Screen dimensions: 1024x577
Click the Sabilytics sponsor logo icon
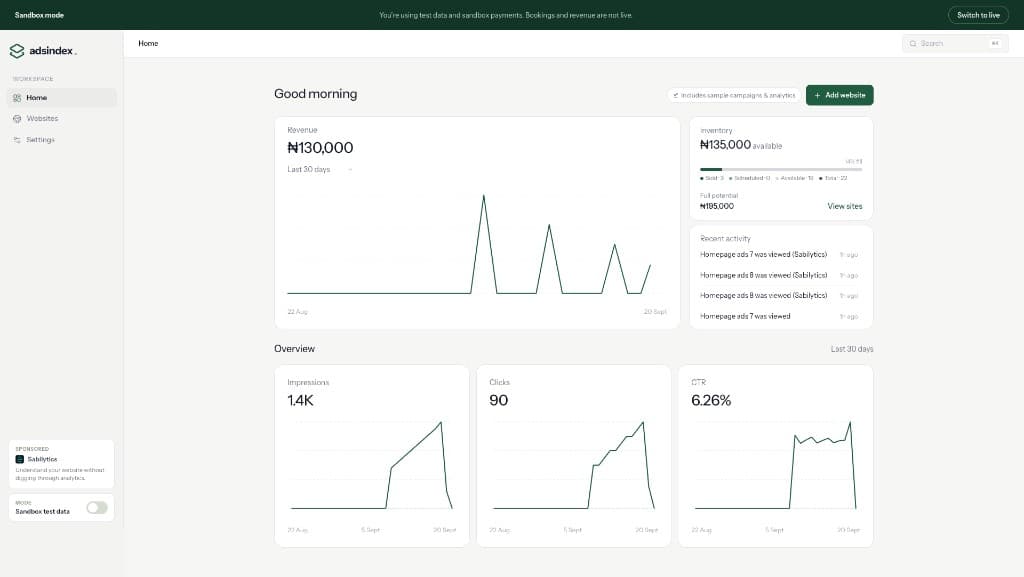click(x=20, y=460)
